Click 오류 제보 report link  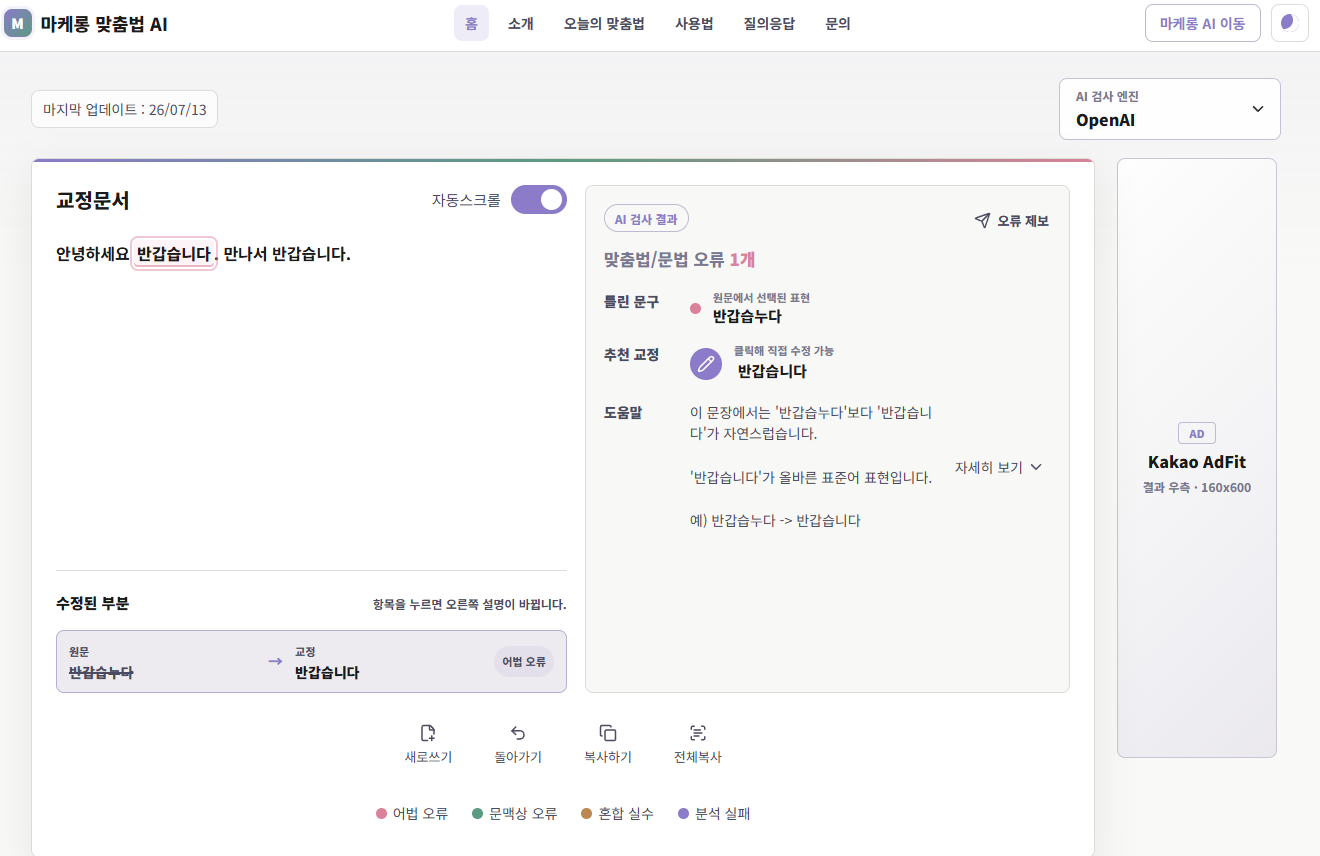pyautogui.click(x=1012, y=221)
